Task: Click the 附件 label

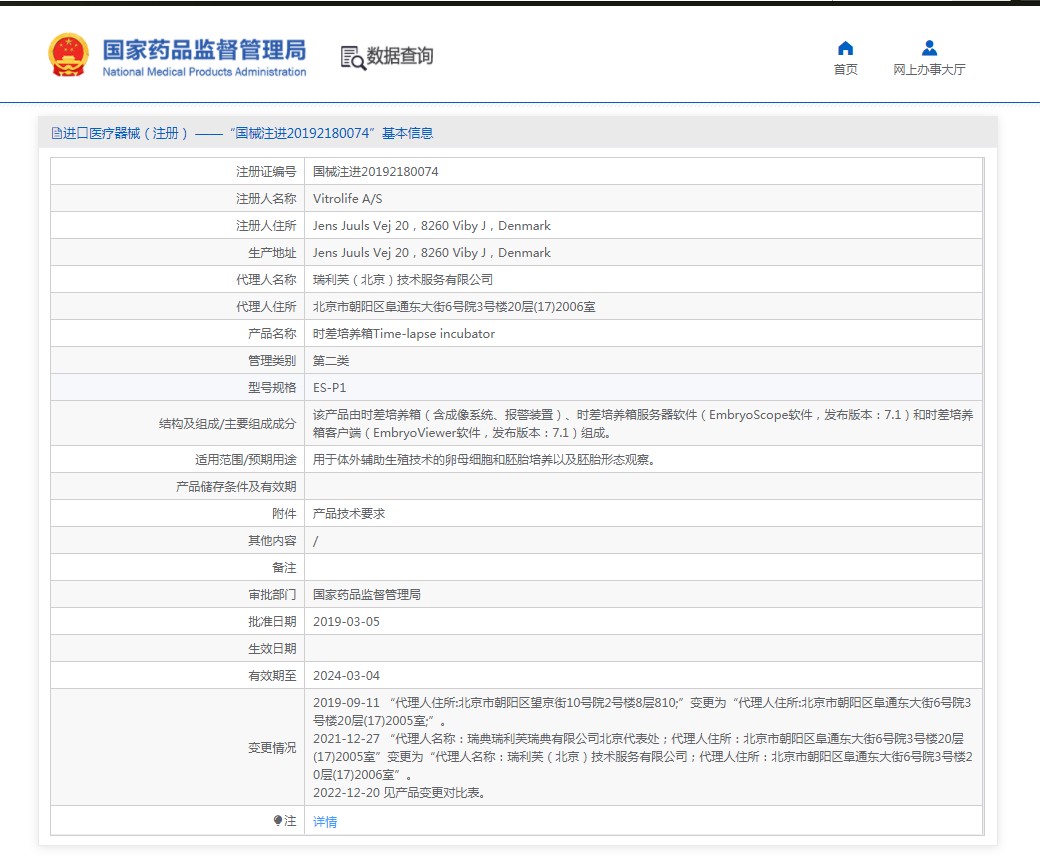Action: [x=284, y=514]
